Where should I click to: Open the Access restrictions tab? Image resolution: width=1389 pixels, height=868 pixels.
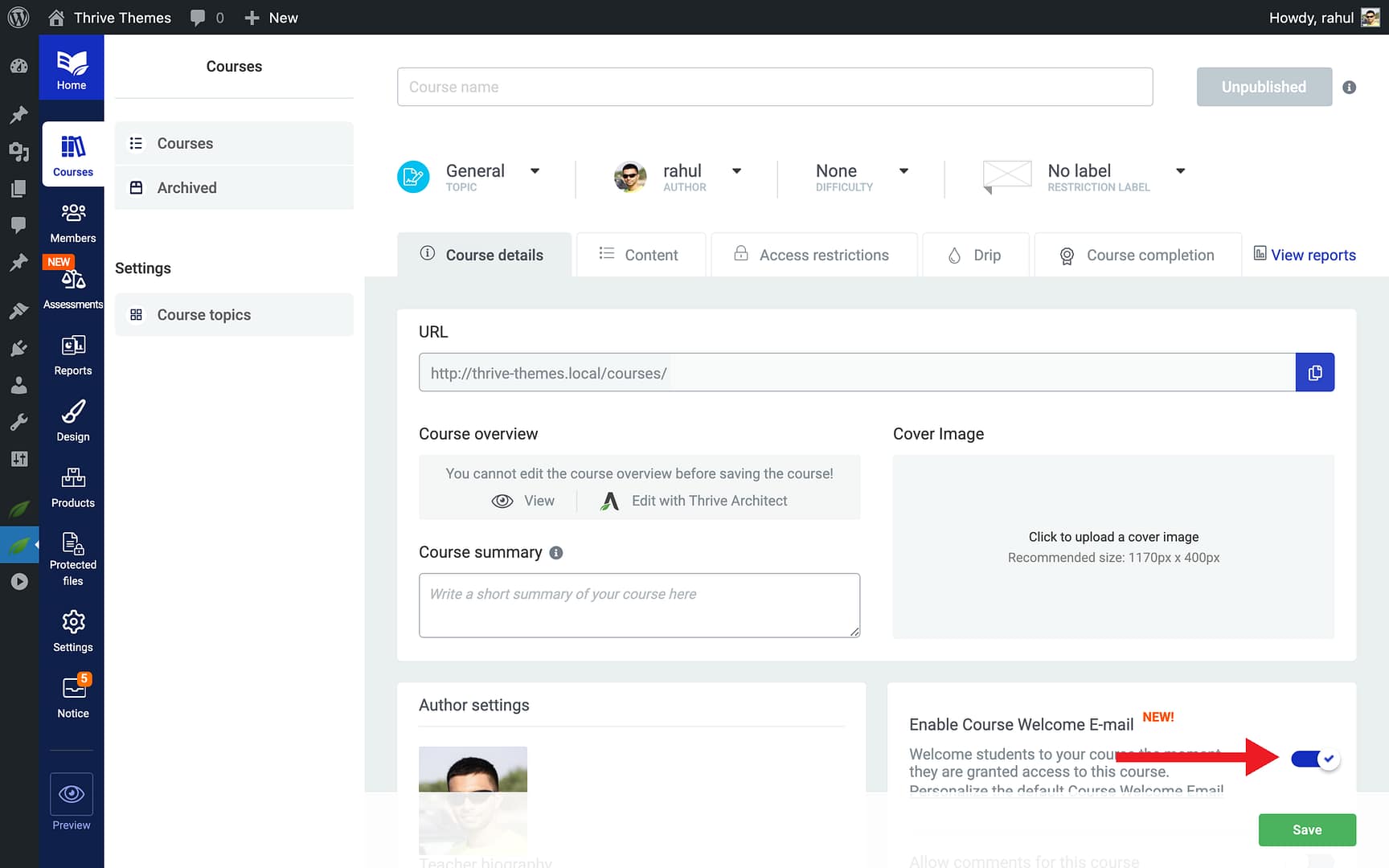(813, 255)
